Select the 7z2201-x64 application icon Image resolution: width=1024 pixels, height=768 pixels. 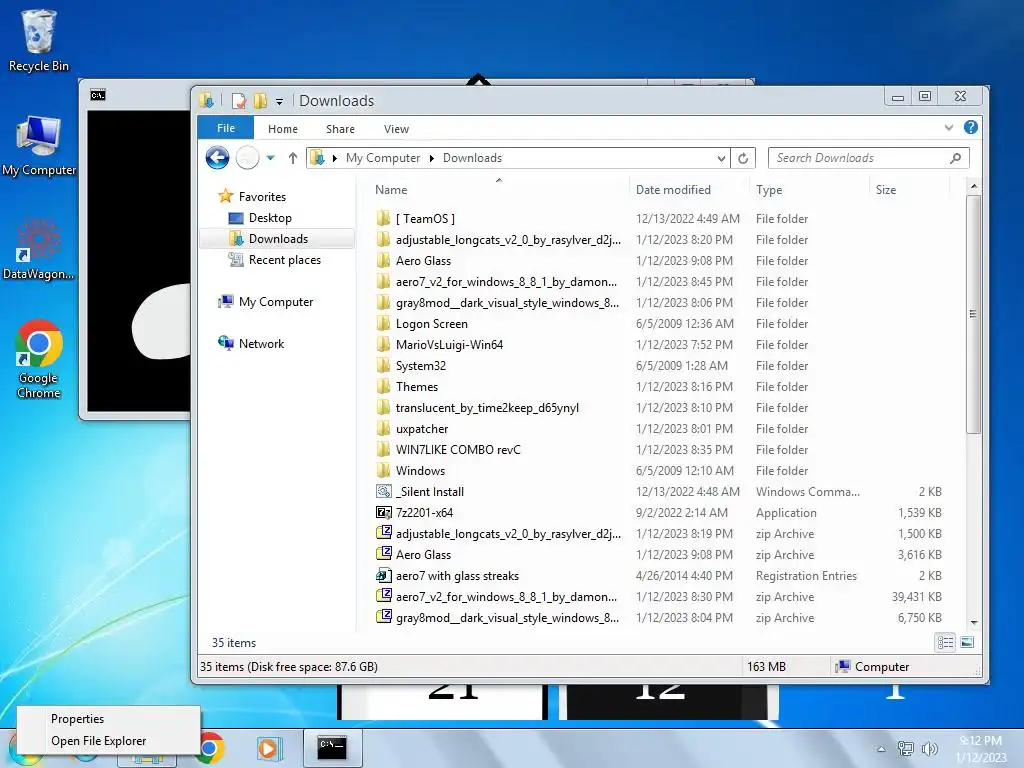(x=383, y=513)
